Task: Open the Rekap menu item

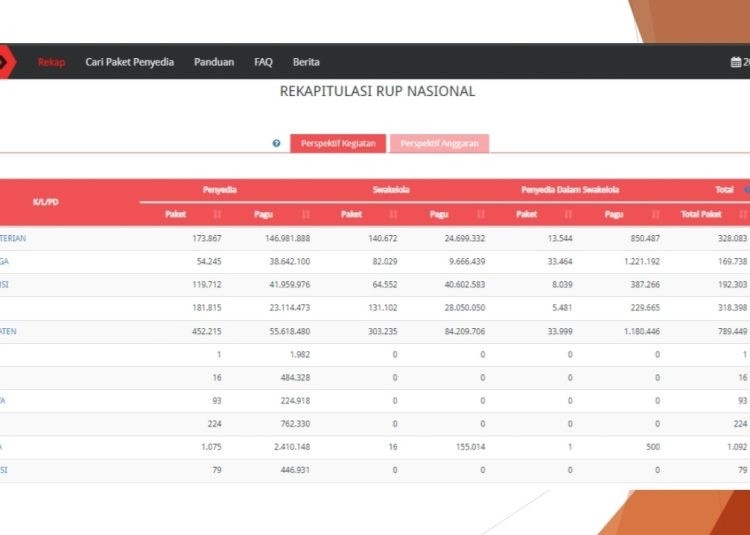Action: coord(51,62)
